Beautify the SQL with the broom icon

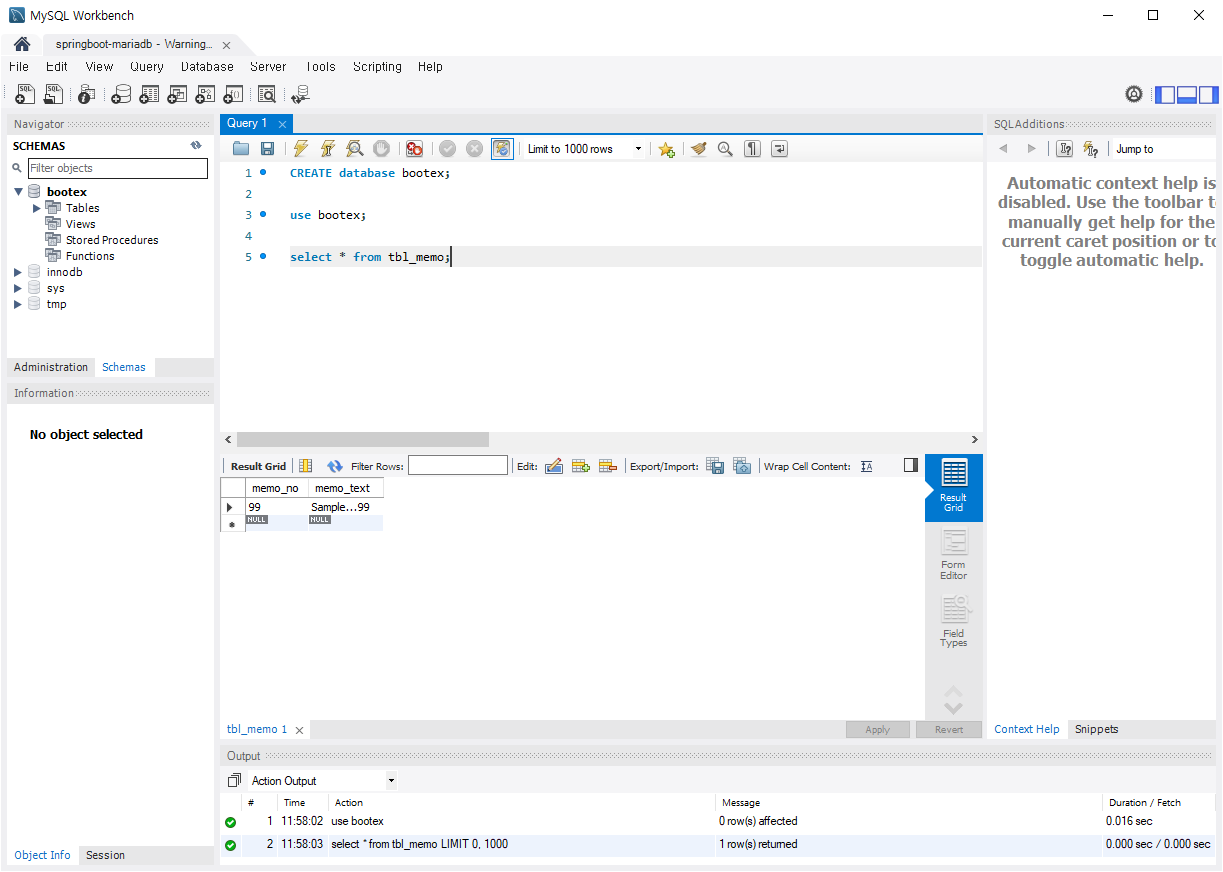[698, 149]
